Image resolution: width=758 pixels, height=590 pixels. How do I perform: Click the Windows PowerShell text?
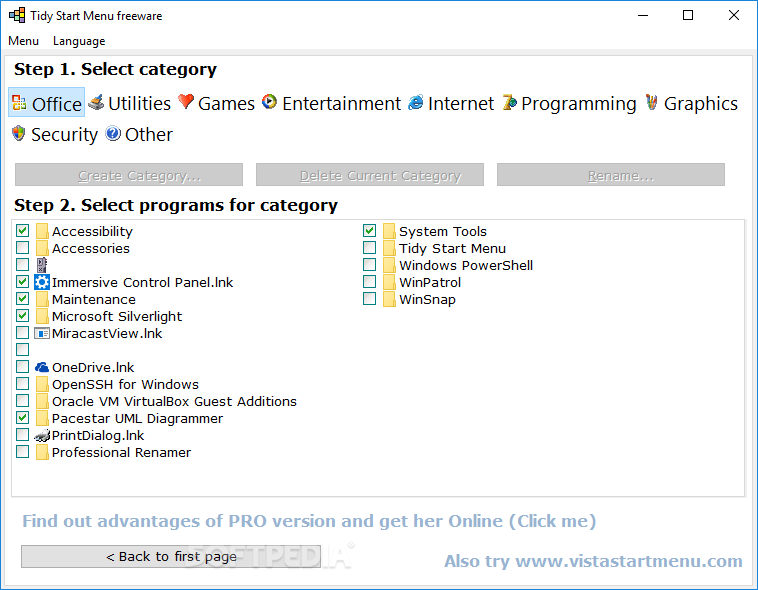[x=466, y=266]
